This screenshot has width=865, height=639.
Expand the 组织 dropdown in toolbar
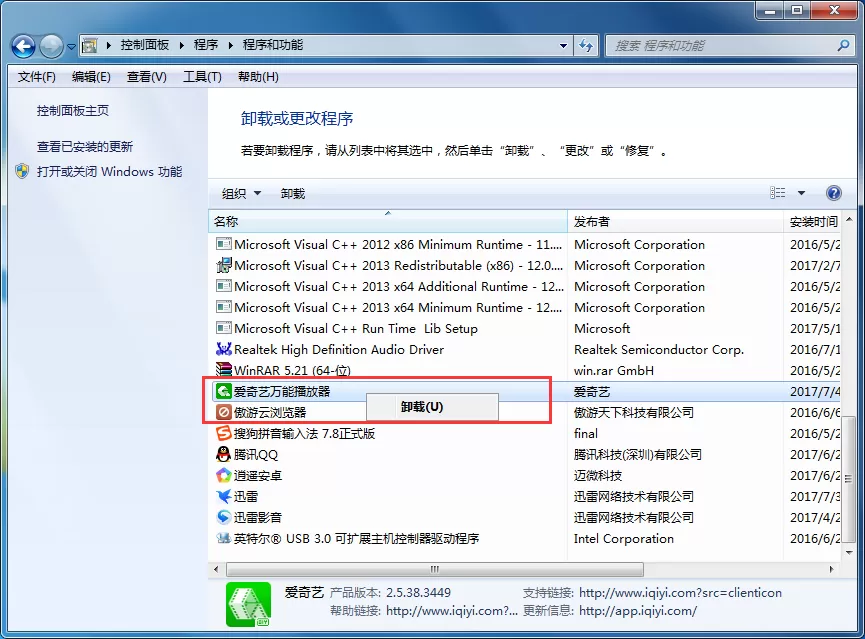tap(241, 194)
